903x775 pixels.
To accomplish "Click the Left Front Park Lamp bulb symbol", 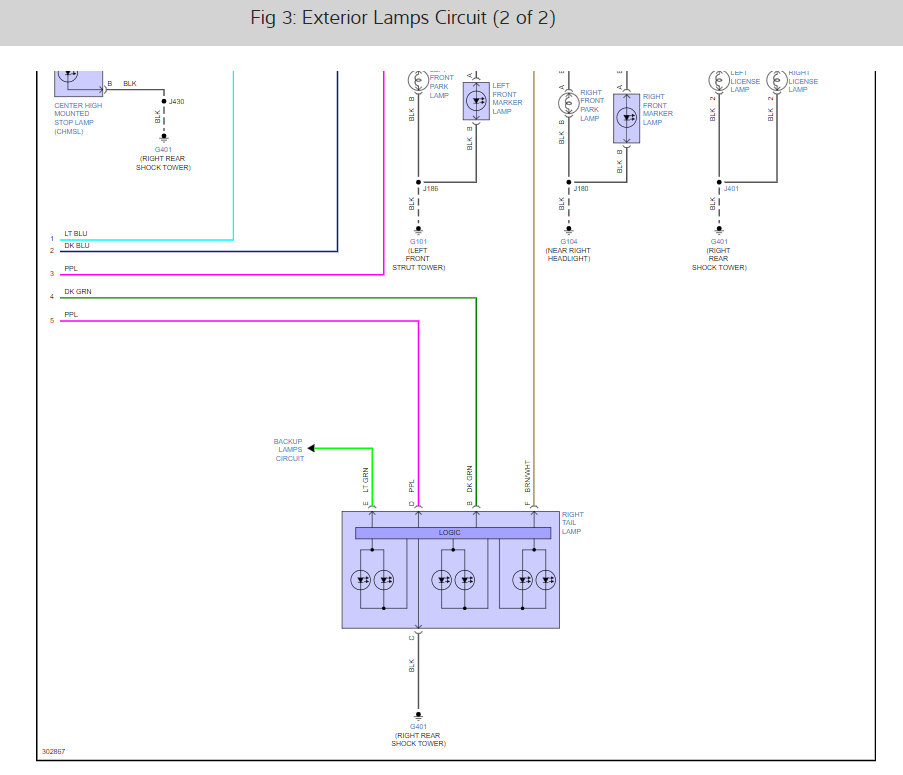I will click(418, 80).
